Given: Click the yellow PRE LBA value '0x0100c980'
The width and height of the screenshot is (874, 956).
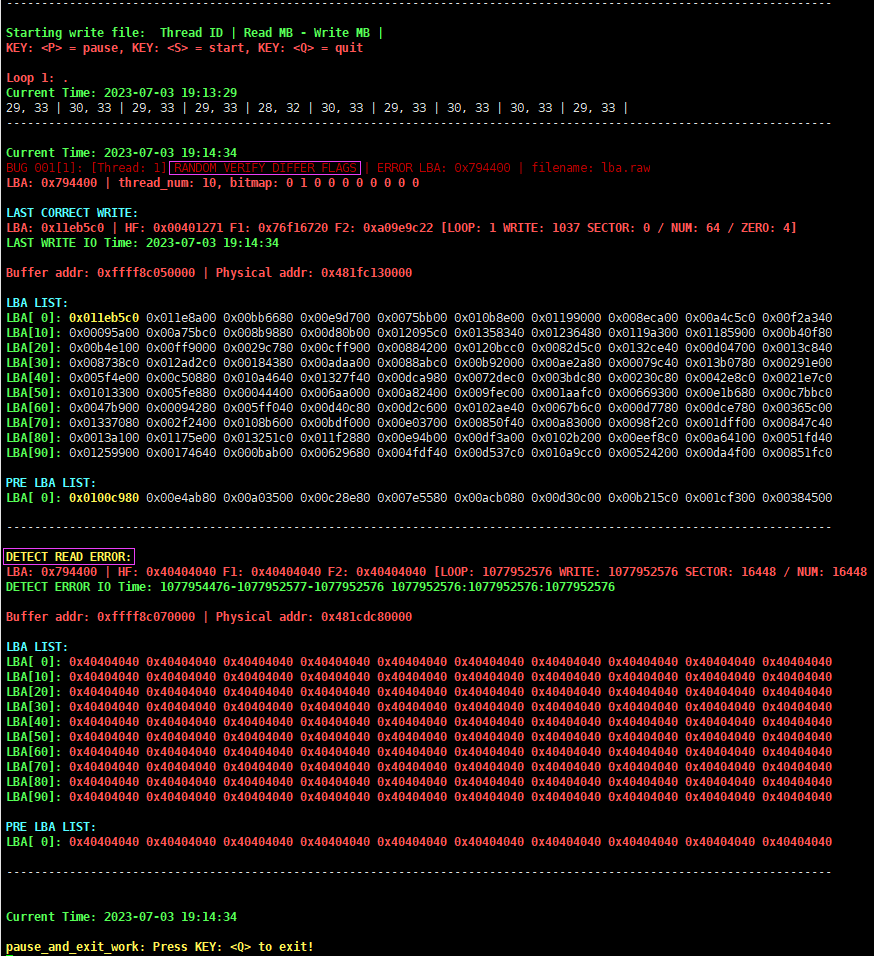Looking at the screenshot, I should [x=104, y=498].
